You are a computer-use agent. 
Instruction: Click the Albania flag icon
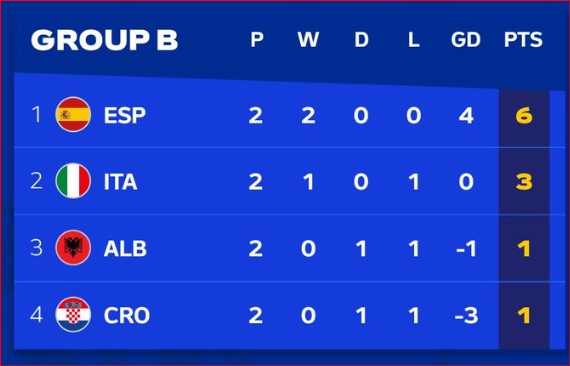(73, 248)
